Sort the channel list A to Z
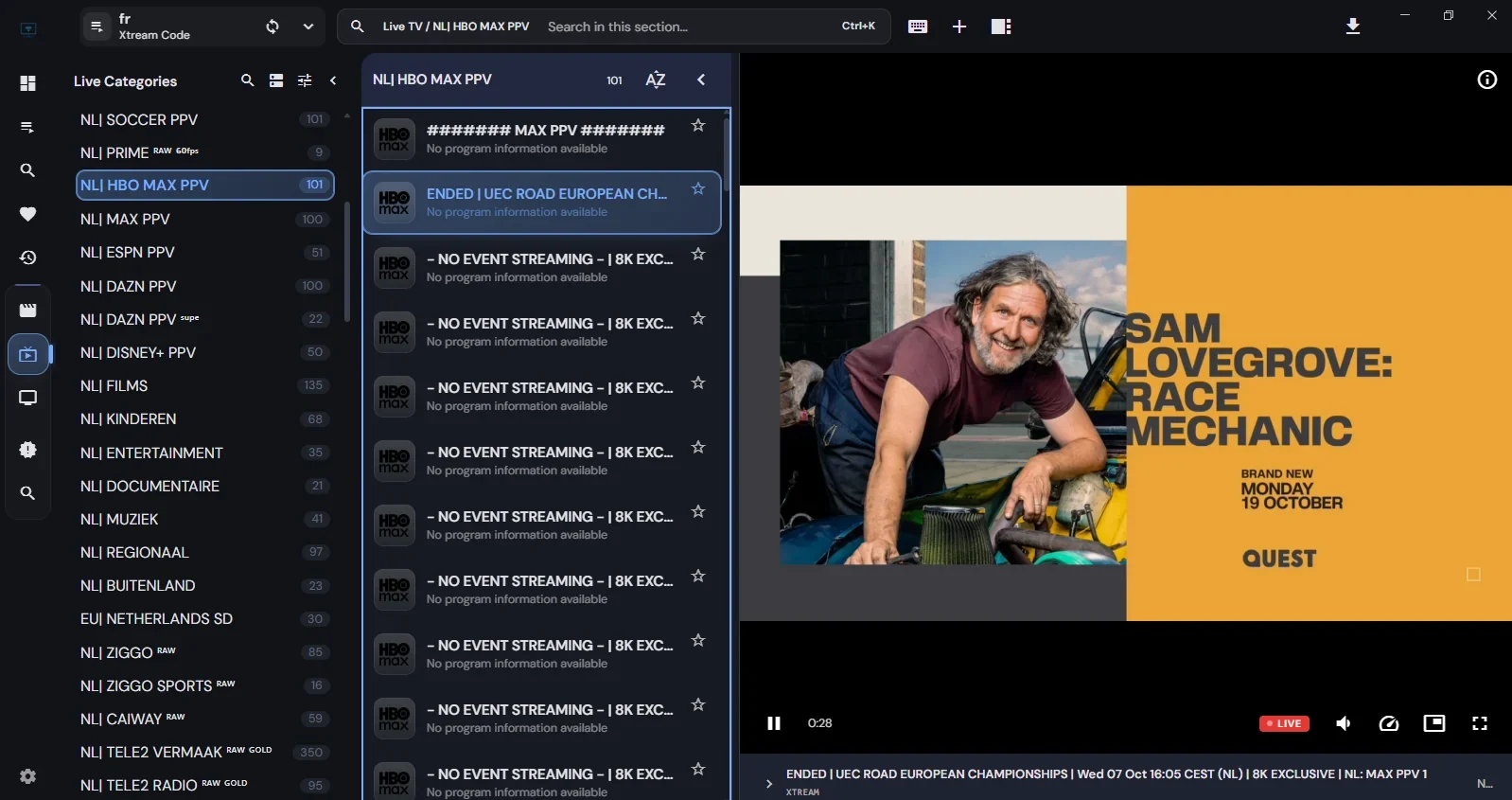Image resolution: width=1512 pixels, height=800 pixels. [x=656, y=80]
